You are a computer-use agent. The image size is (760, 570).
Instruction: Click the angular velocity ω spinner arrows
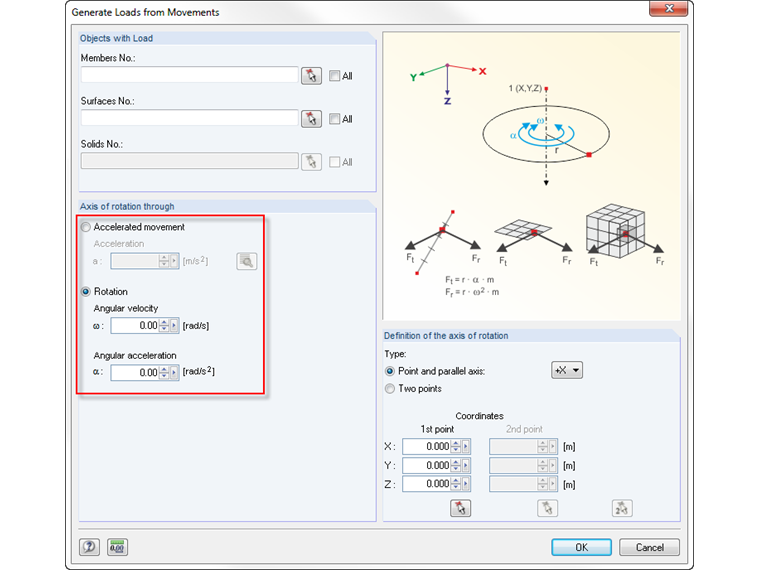164,326
